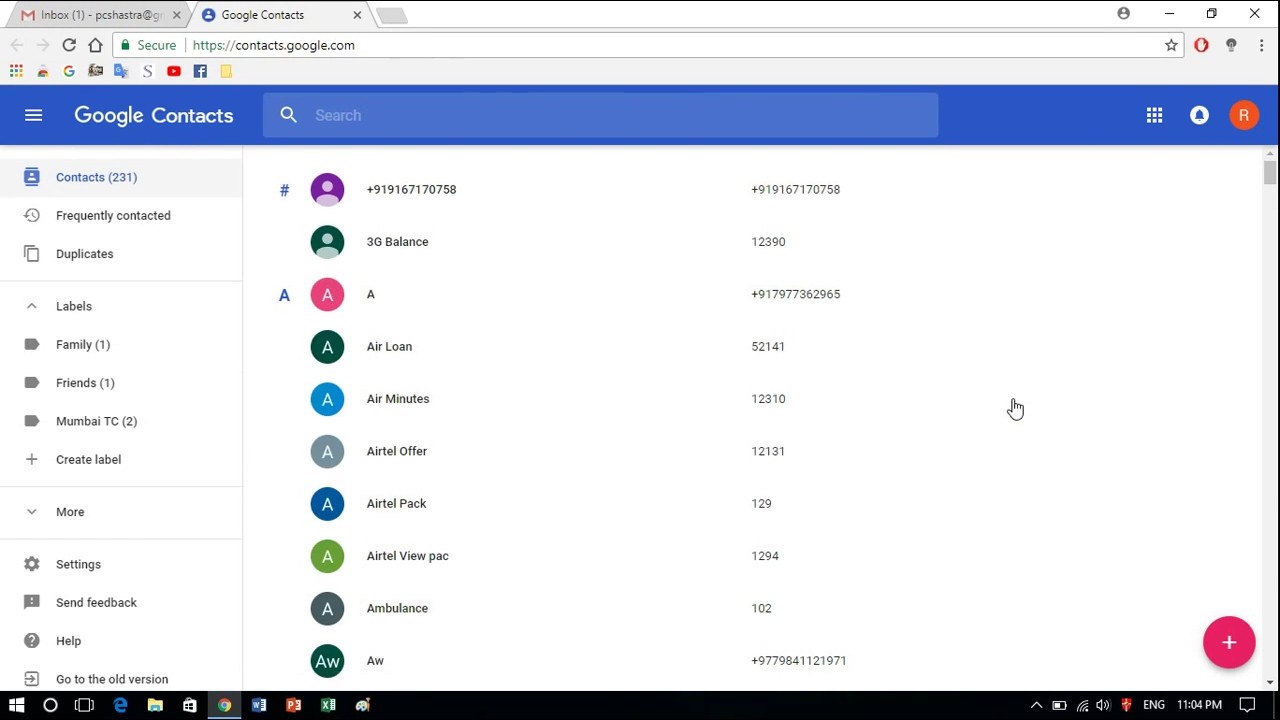1280x720 pixels.
Task: Open the notifications bell
Action: [x=1199, y=115]
